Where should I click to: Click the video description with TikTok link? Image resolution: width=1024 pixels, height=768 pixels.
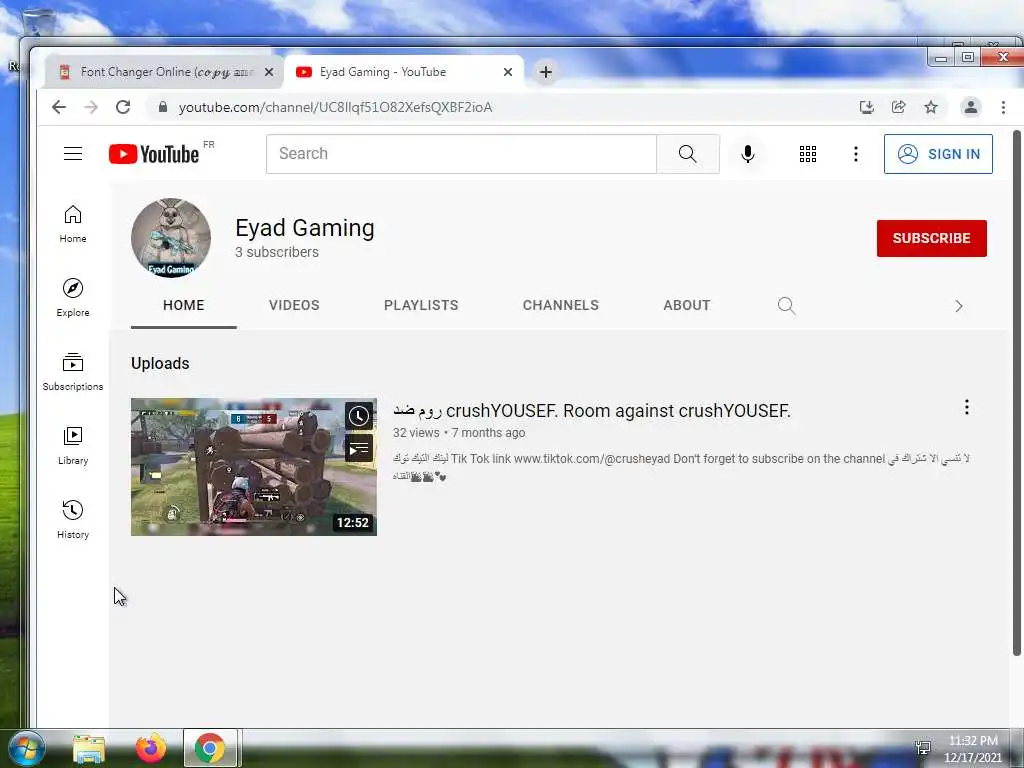[681, 467]
